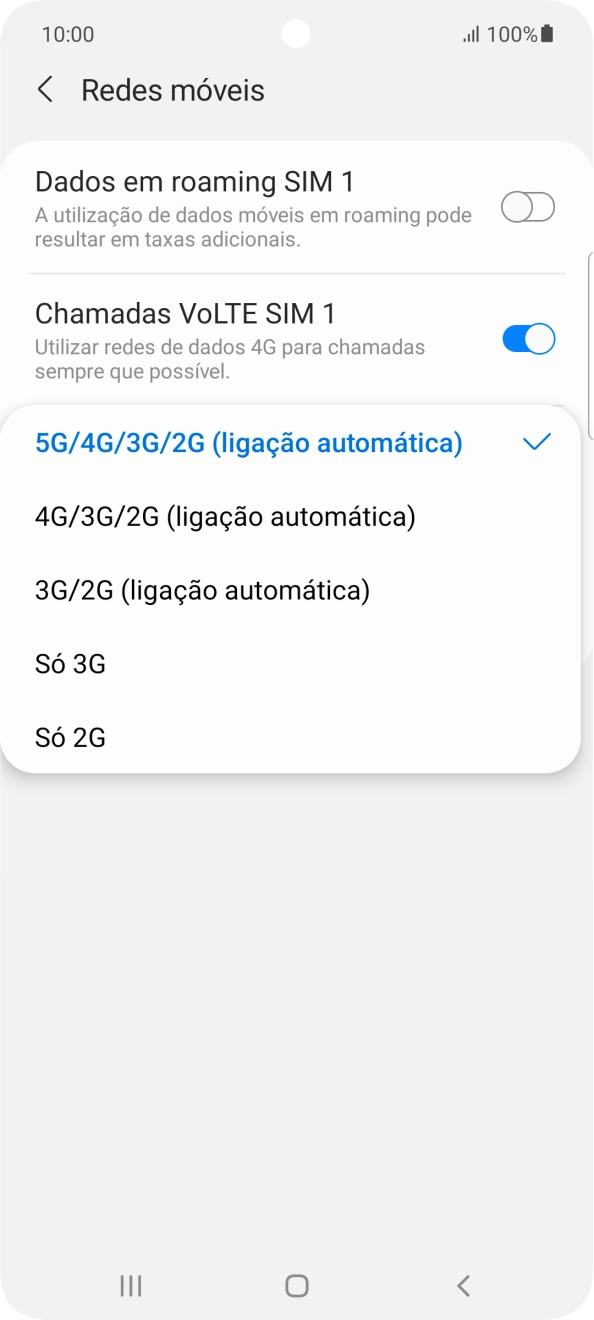Tap the back arrow to leave Redes móveis
594x1320 pixels.
coord(46,90)
